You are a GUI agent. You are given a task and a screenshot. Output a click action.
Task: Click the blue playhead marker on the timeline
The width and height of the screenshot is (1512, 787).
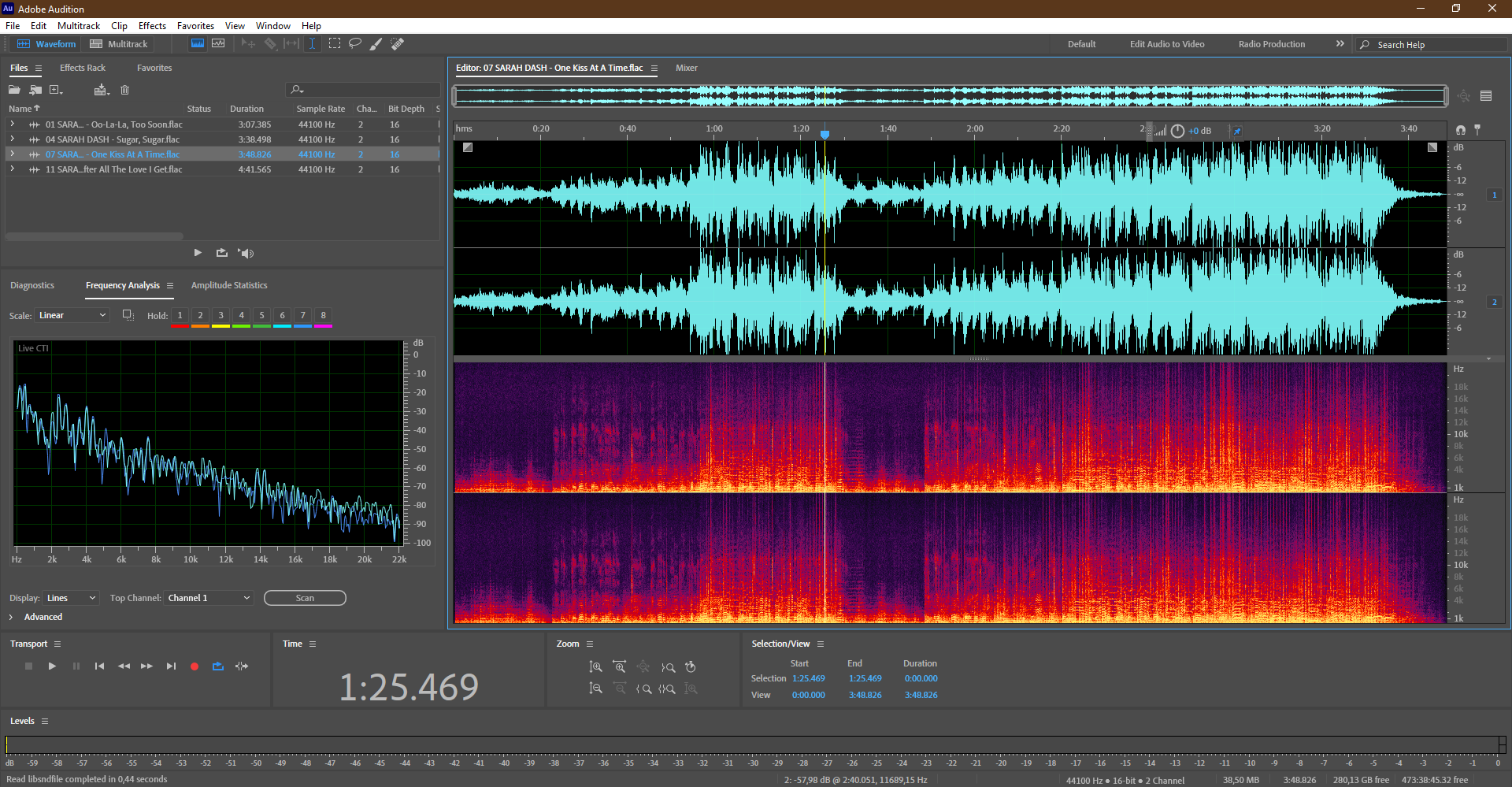coord(825,135)
